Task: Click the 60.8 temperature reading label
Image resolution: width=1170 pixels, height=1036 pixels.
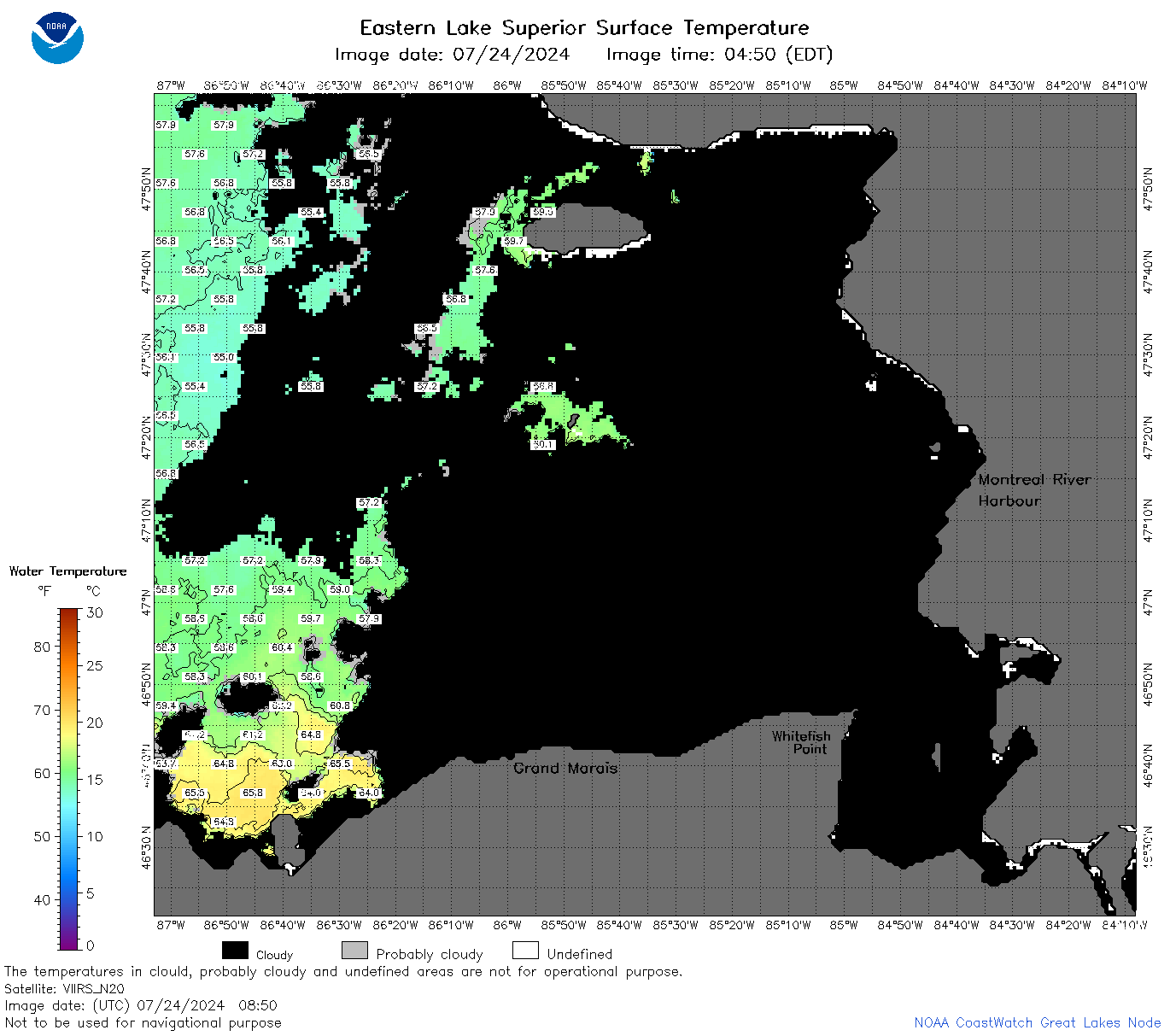Action: pos(340,705)
